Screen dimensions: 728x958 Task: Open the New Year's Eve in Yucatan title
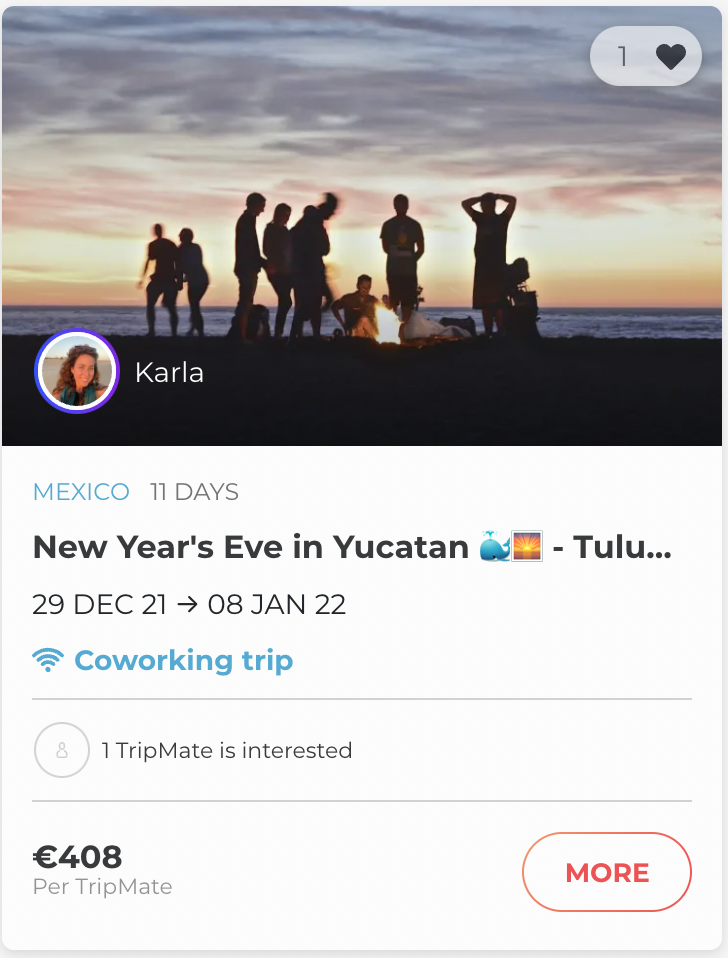pos(250,547)
